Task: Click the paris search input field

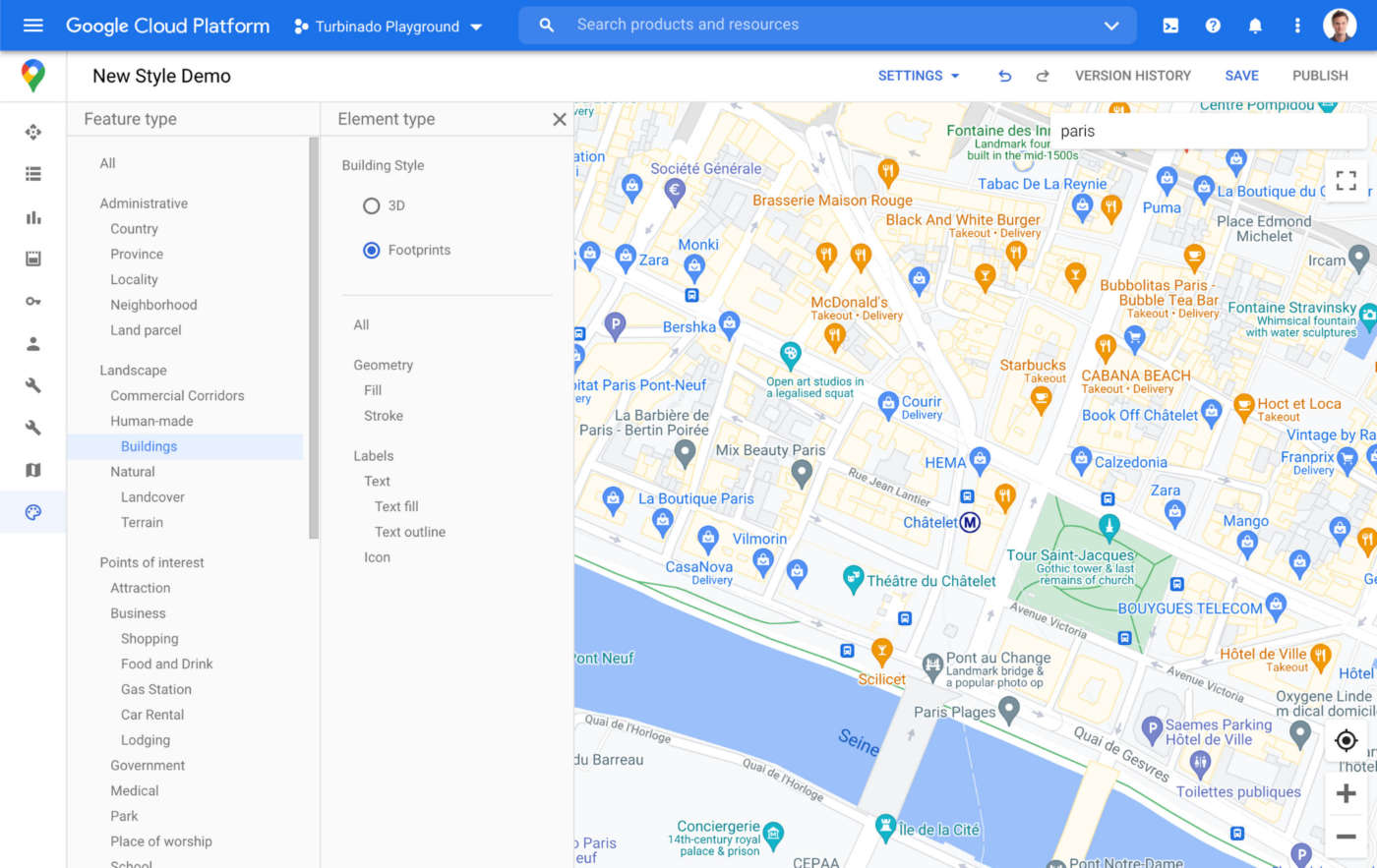Action: [x=1180, y=131]
